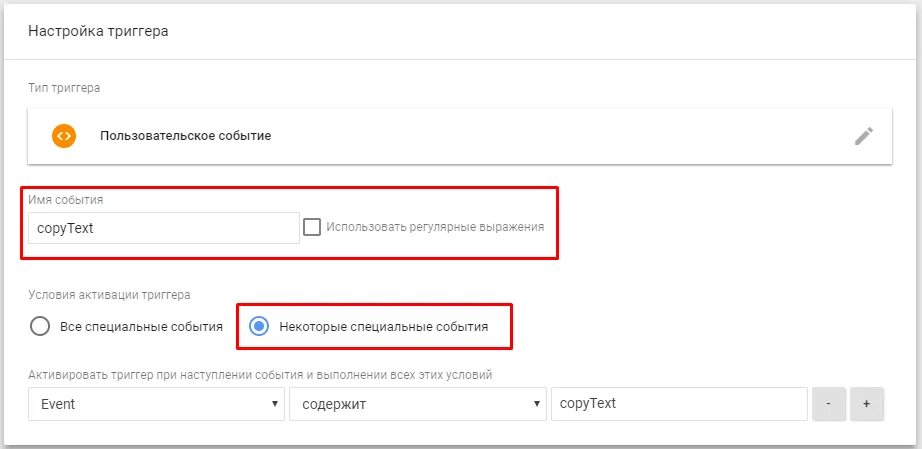The height and width of the screenshot is (449, 922).
Task: Click the arrow of the "содержит" dropdown
Action: pos(539,404)
